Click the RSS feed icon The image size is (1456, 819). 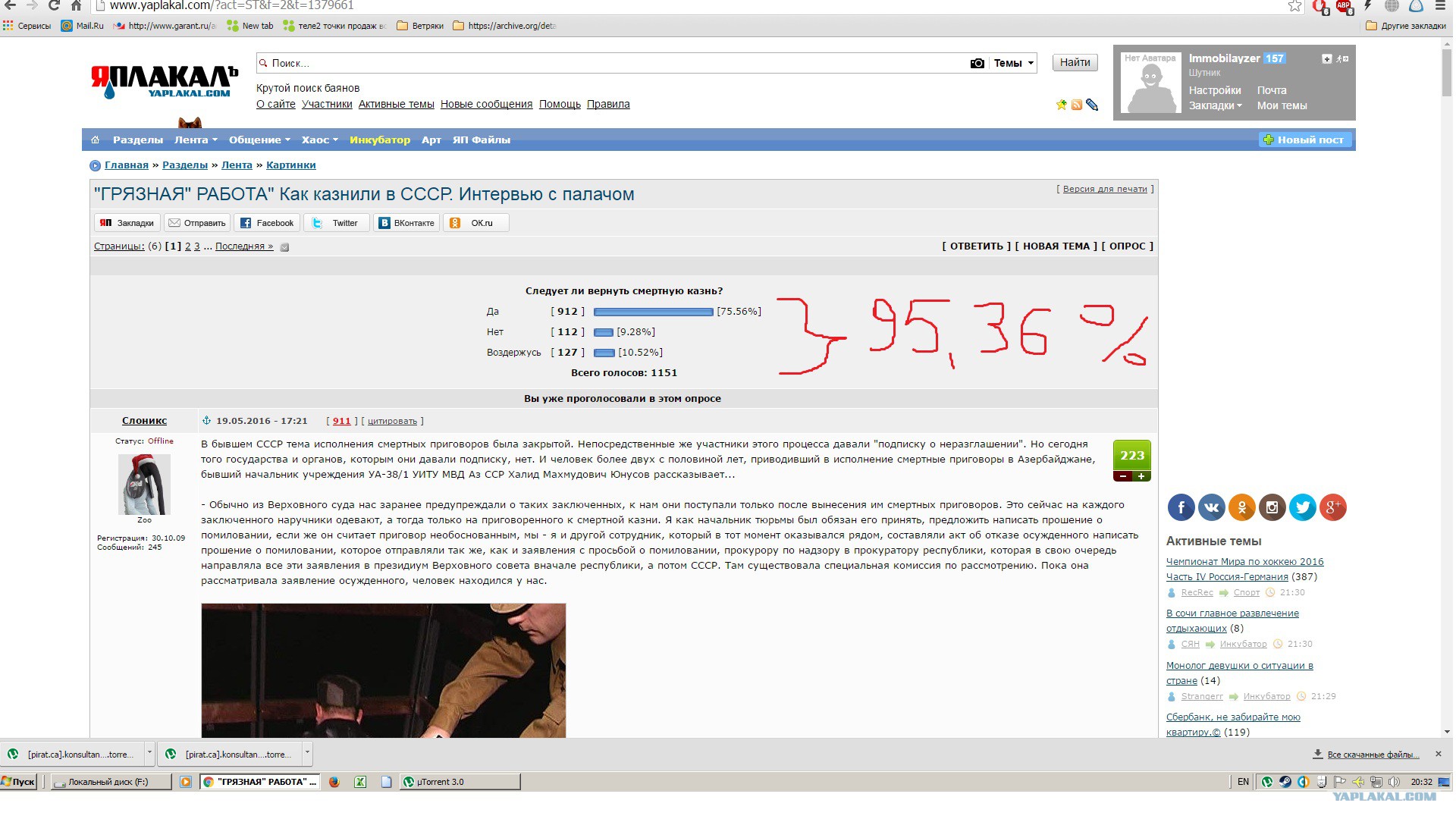(x=1077, y=105)
